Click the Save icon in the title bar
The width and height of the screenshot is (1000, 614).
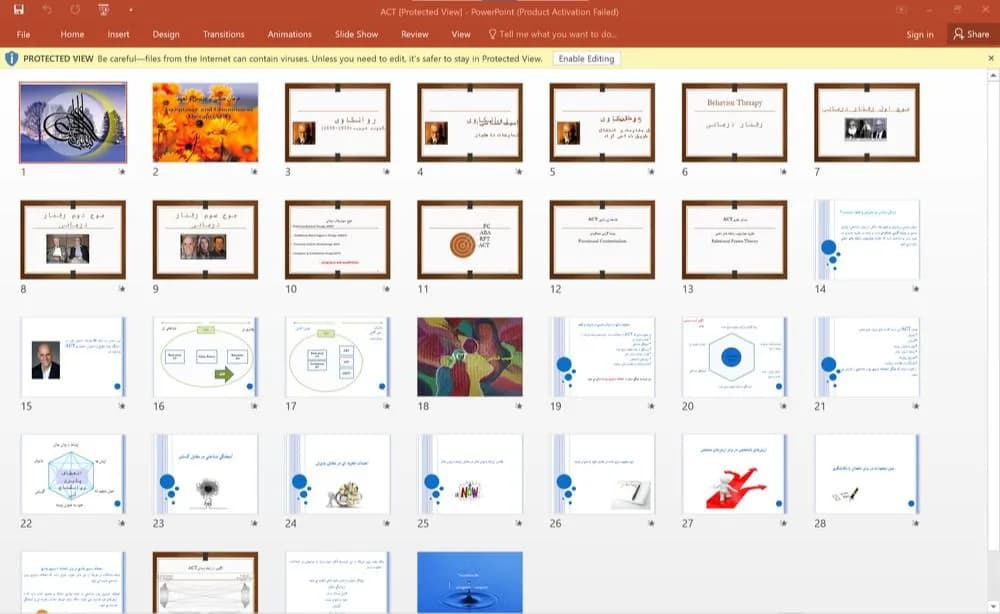coord(18,10)
